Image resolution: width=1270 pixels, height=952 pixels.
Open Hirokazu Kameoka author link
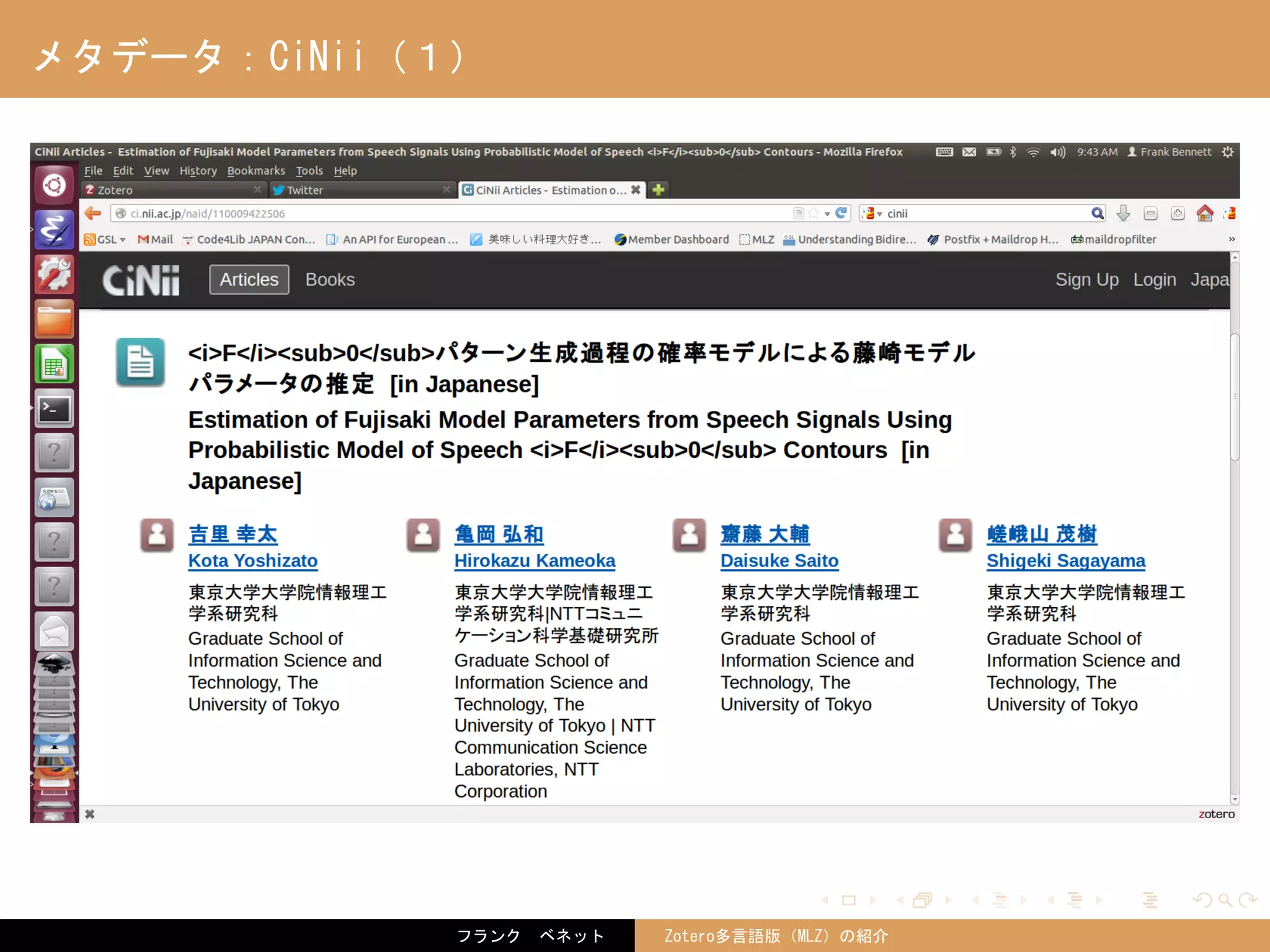coord(535,560)
